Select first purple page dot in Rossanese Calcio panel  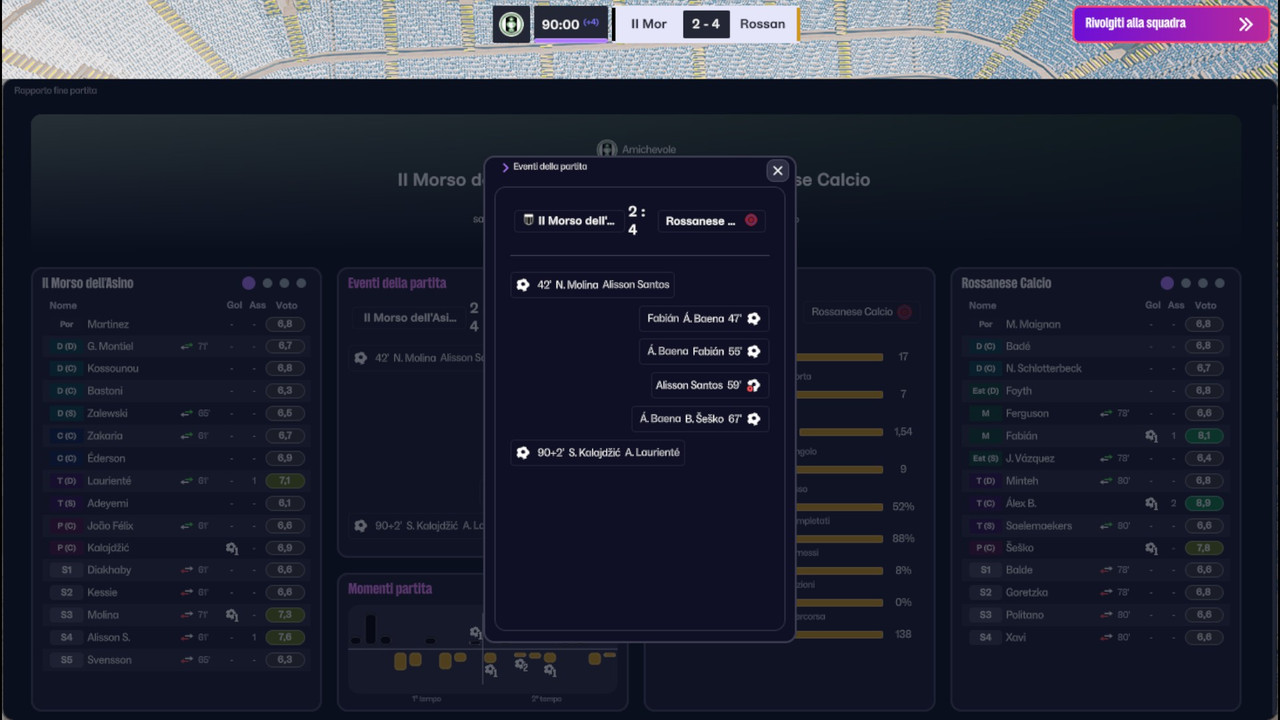(x=1167, y=283)
